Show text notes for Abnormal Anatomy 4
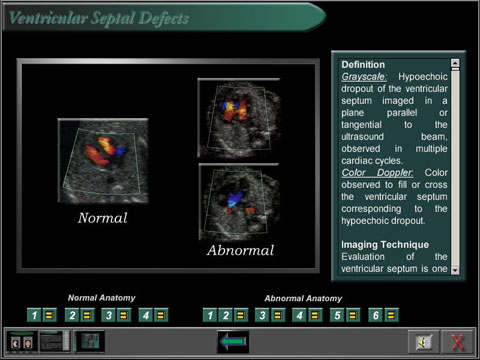Image resolution: width=480 pixels, height=360 pixels. 315,315
